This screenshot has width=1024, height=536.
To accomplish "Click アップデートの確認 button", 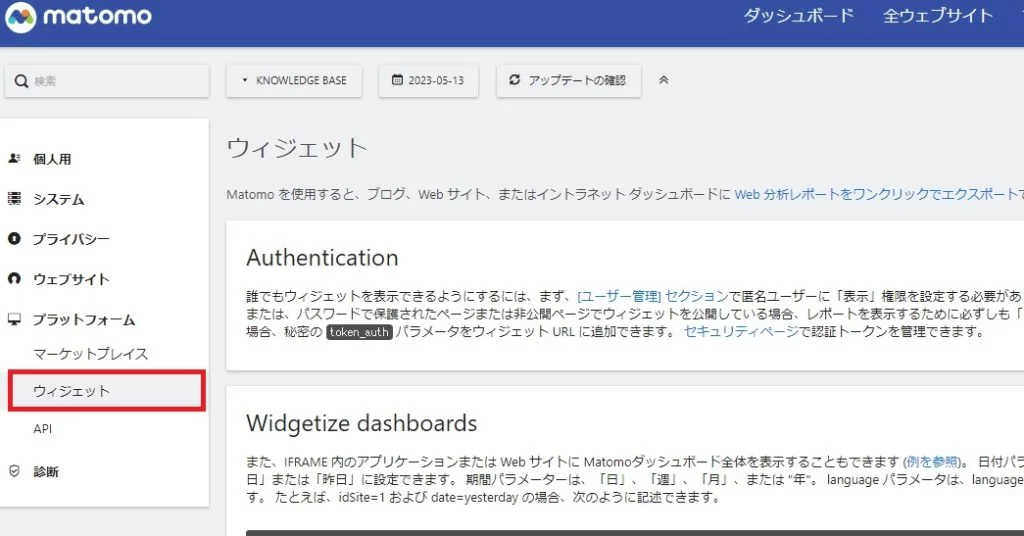I will (x=568, y=80).
